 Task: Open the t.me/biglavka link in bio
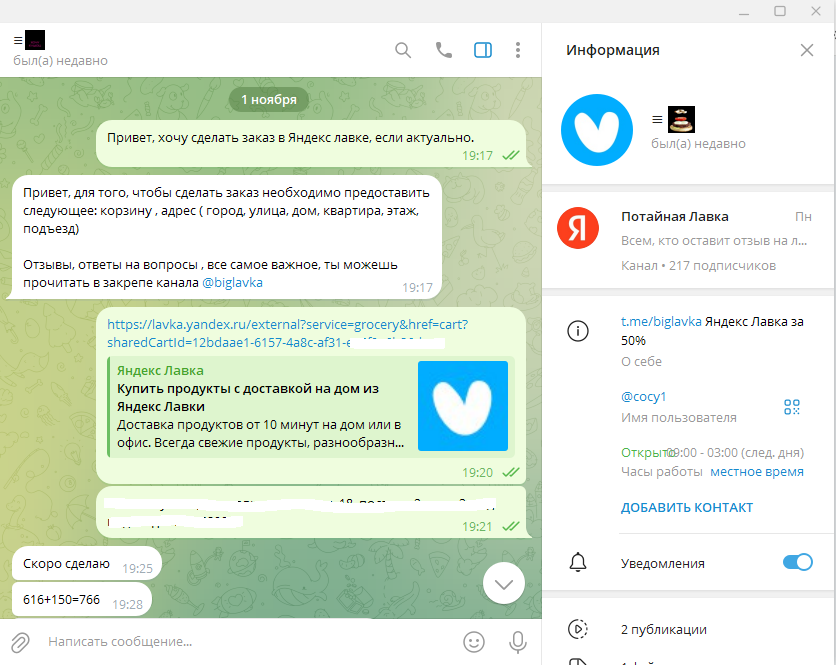tap(661, 322)
